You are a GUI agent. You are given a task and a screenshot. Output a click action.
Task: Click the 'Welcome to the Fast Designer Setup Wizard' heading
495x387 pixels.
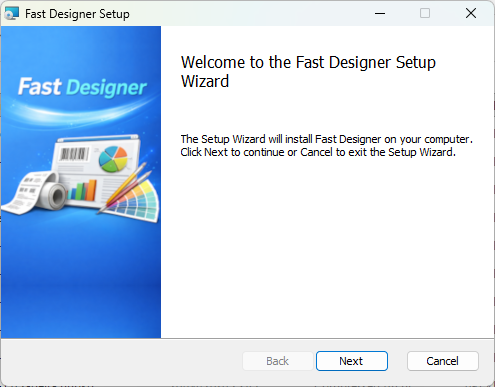tap(308, 71)
